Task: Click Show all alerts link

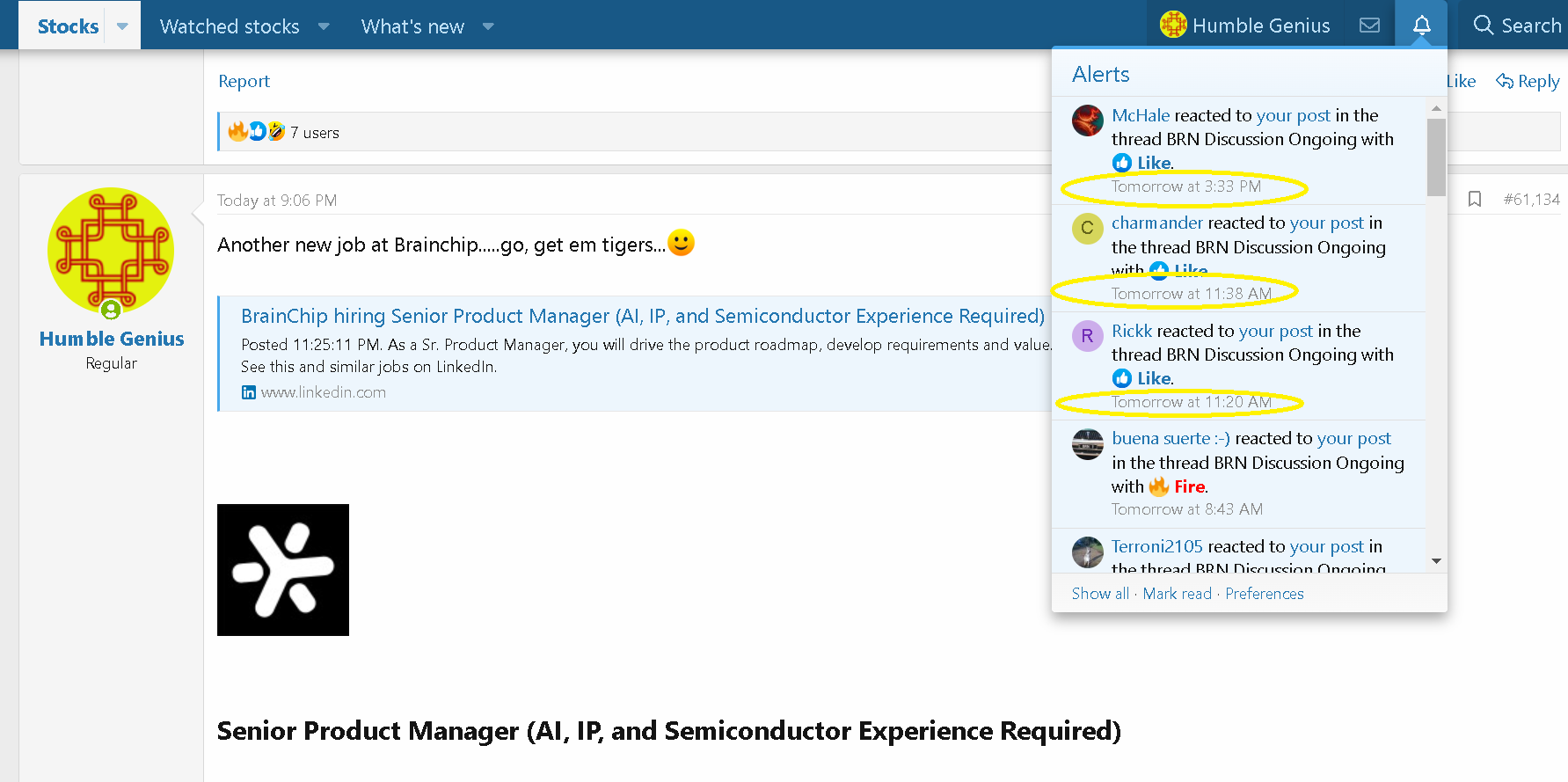Action: 1099,594
